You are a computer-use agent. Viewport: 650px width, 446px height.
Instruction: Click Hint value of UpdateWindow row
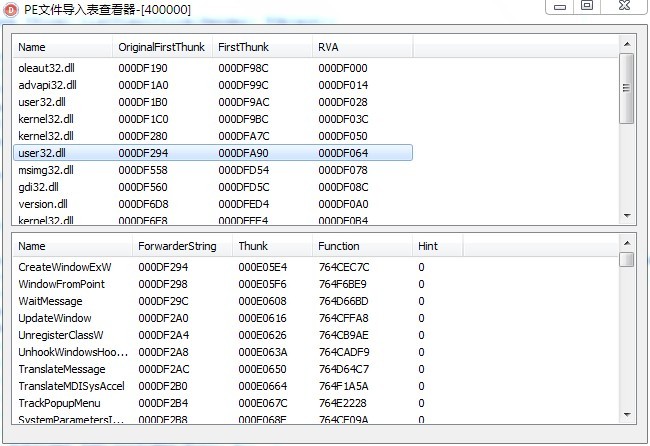point(421,318)
